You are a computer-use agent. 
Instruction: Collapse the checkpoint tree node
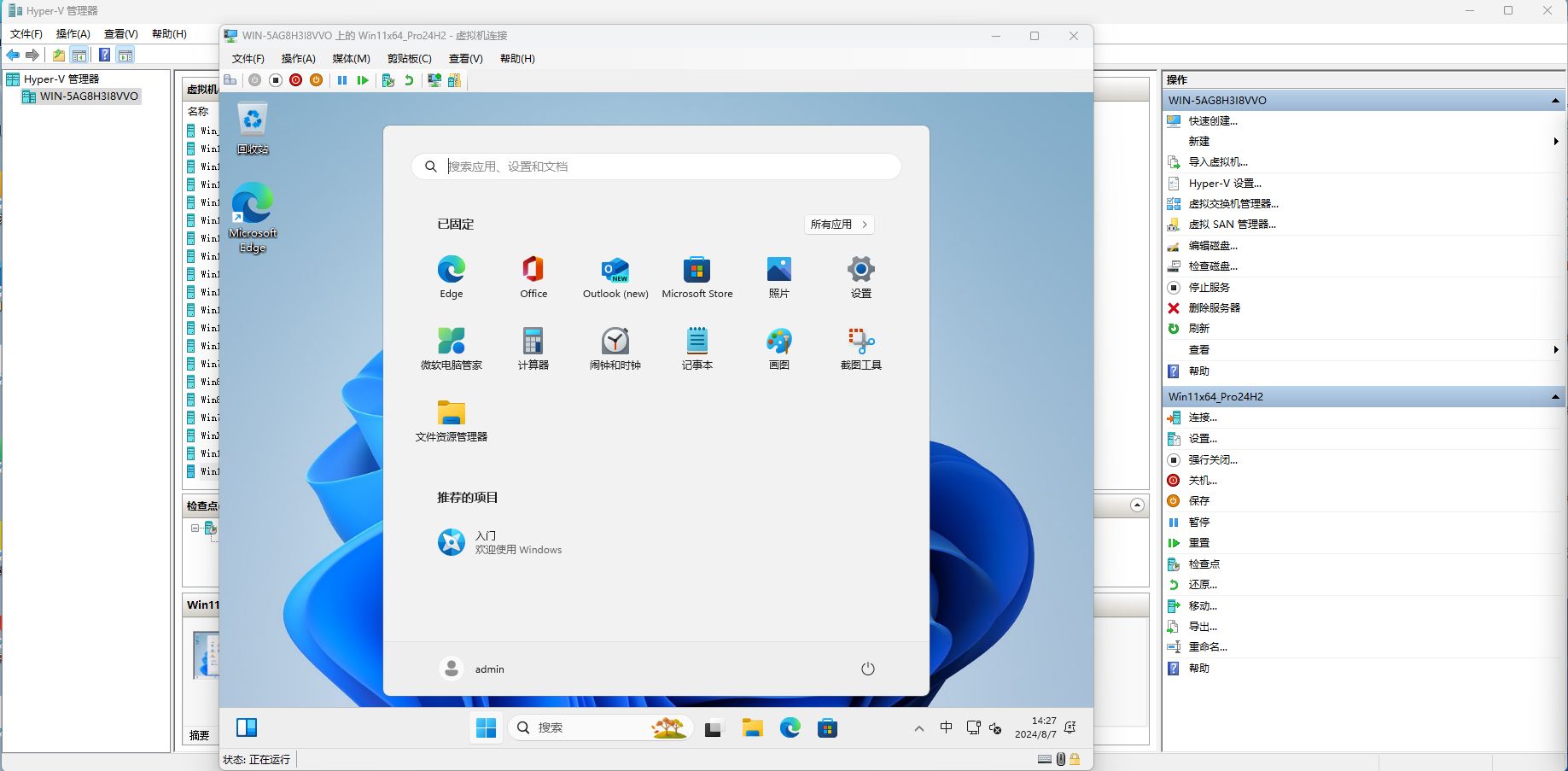(x=195, y=529)
